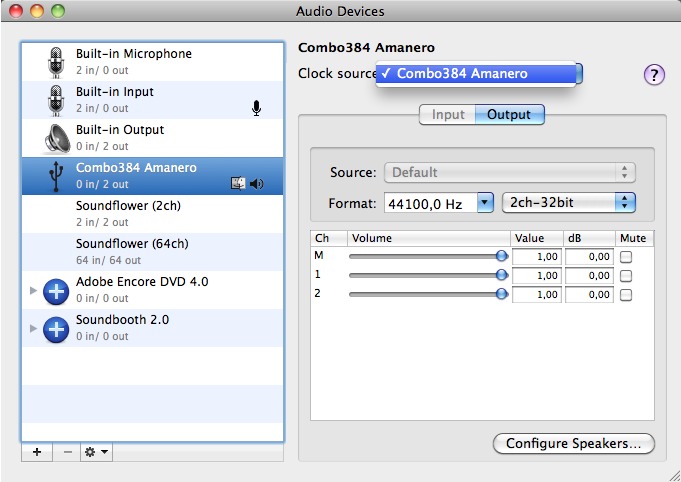The height and width of the screenshot is (482, 681).
Task: Click channel 2 volume slider knob
Action: [502, 294]
